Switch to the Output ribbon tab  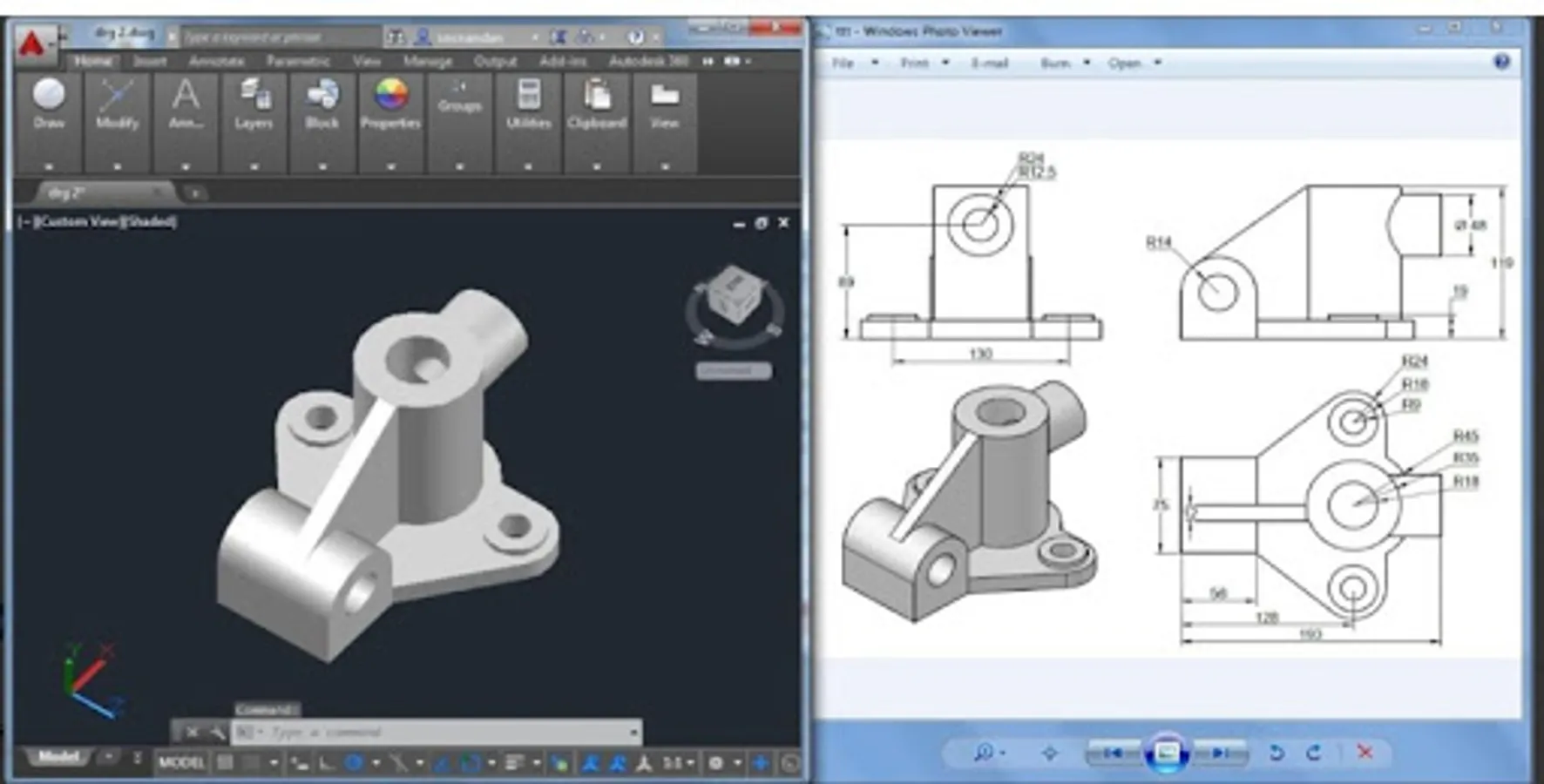click(x=495, y=61)
